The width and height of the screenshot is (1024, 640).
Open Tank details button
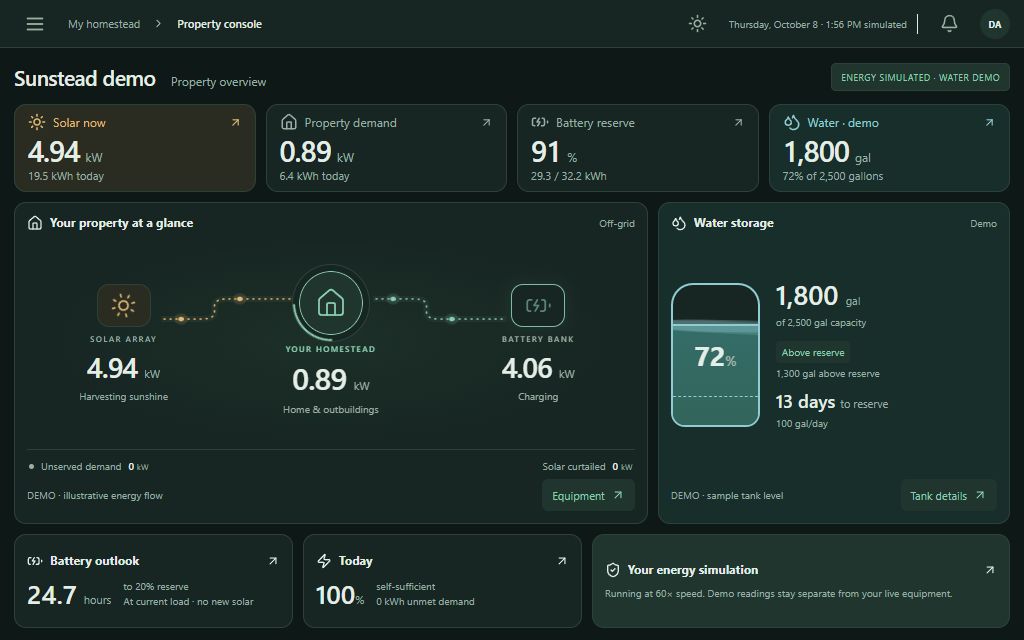948,496
